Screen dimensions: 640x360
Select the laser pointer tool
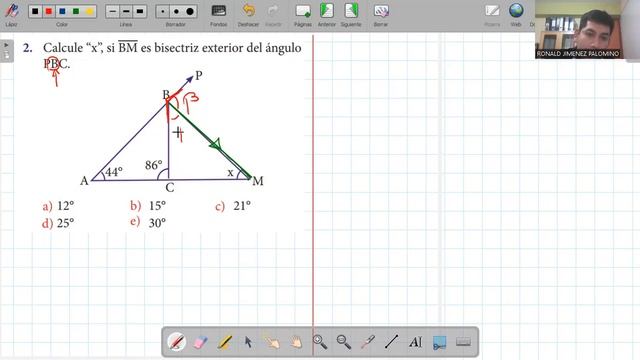(x=368, y=342)
